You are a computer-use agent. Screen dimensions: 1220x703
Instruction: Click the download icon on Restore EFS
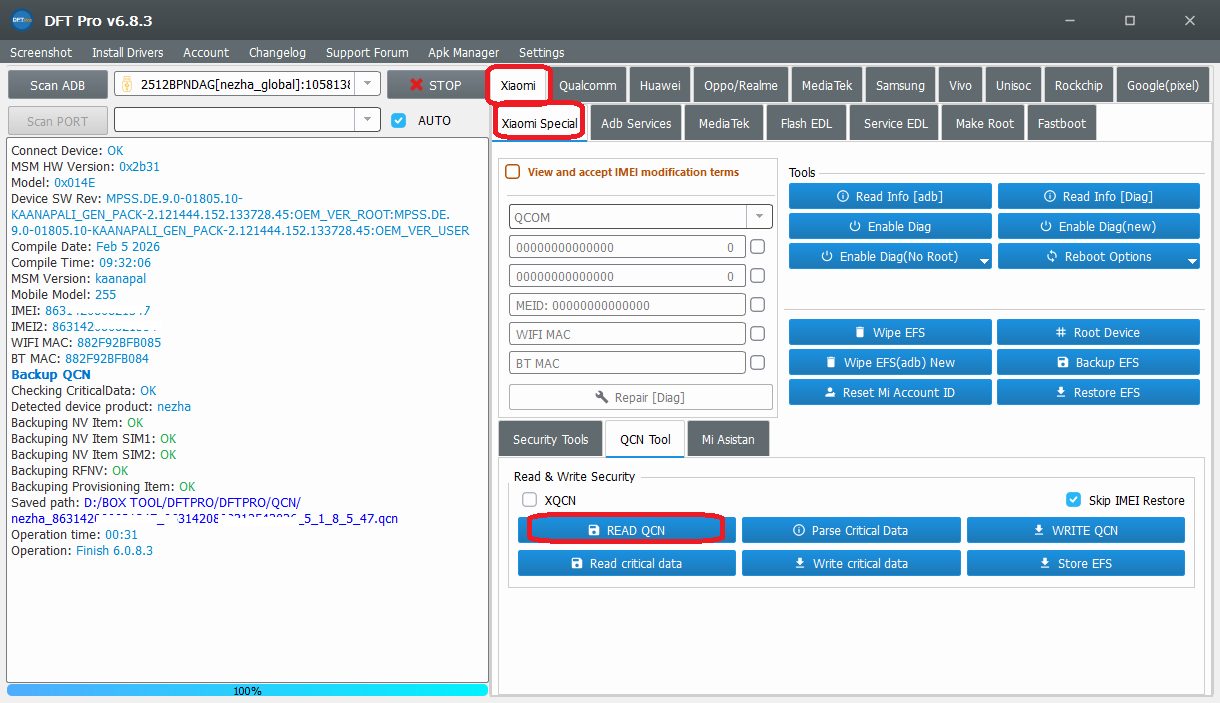[1061, 392]
